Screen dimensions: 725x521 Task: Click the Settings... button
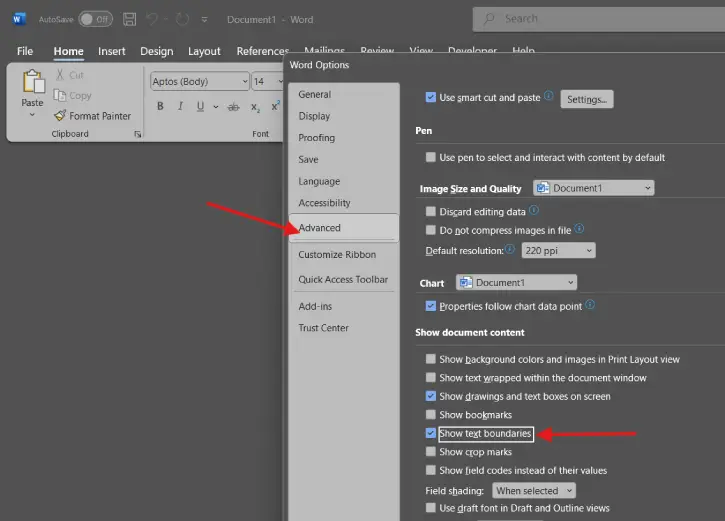(x=587, y=99)
